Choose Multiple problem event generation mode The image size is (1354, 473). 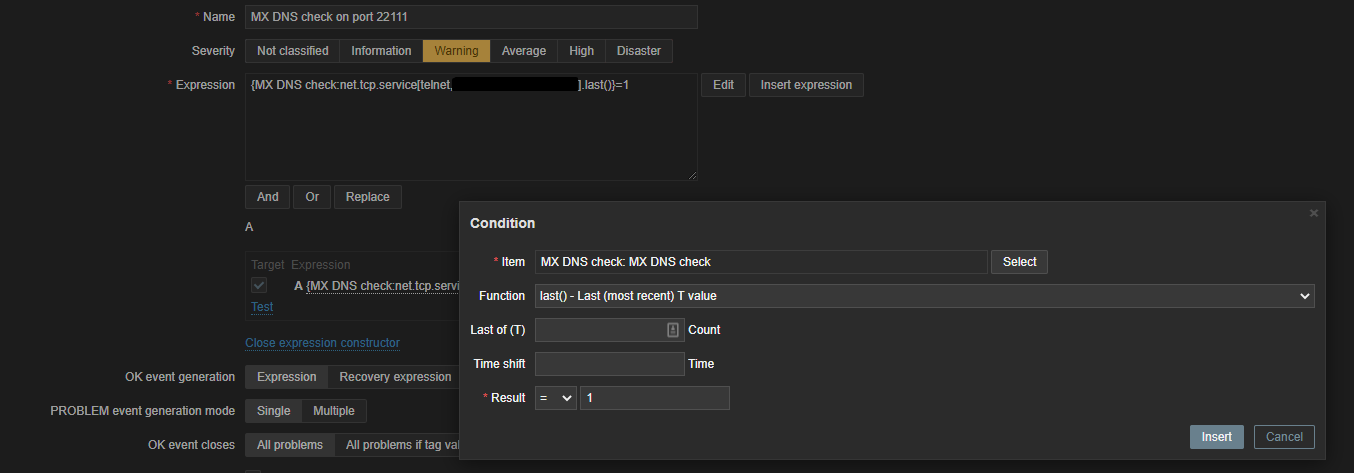coord(334,411)
